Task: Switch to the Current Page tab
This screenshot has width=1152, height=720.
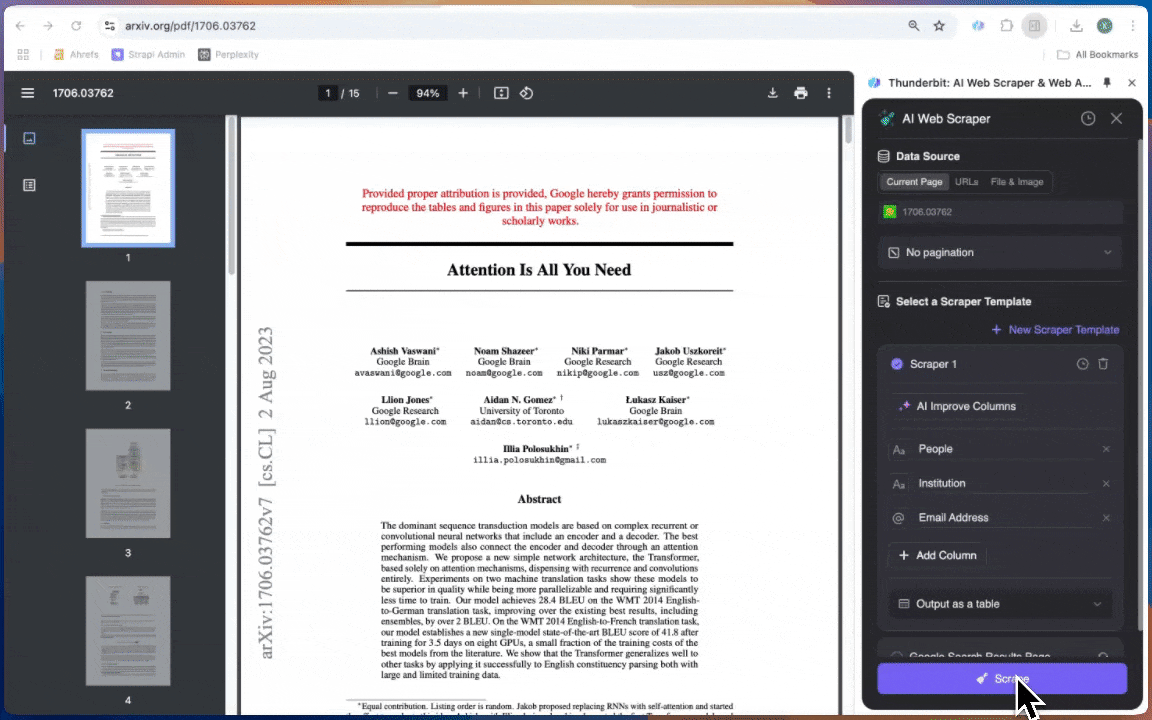Action: 914,182
